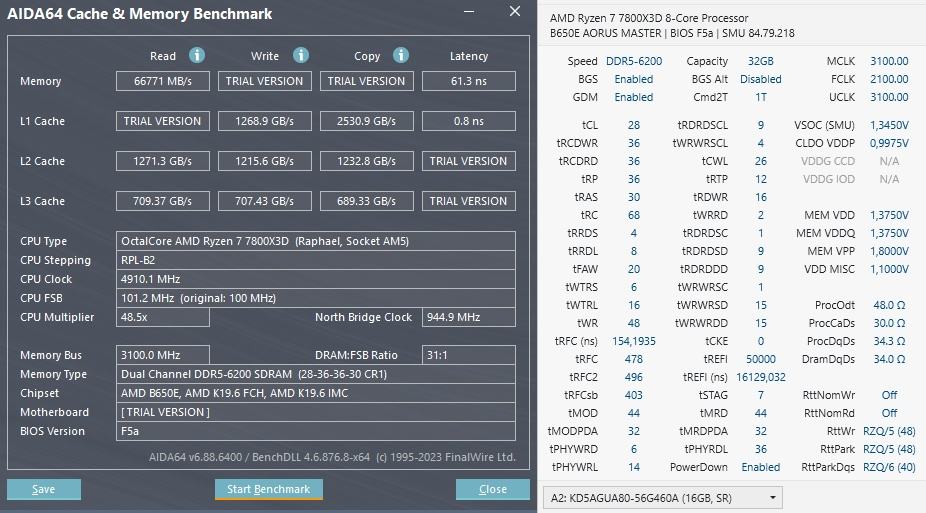This screenshot has height=513, width=926.
Task: Click BGS Alt Disabled value
Action: [761, 79]
